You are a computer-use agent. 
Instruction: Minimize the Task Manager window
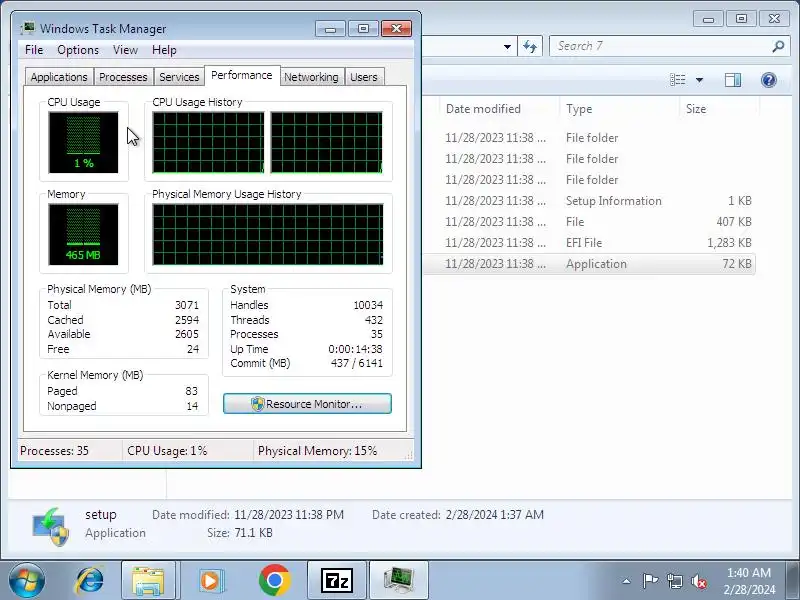(x=330, y=29)
